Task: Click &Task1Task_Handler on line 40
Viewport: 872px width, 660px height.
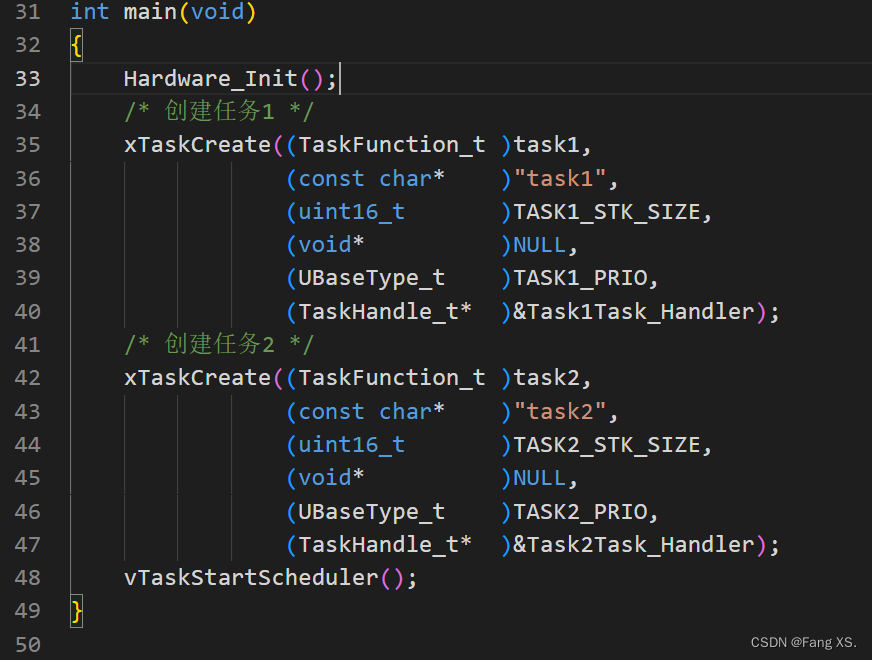Action: pos(633,311)
